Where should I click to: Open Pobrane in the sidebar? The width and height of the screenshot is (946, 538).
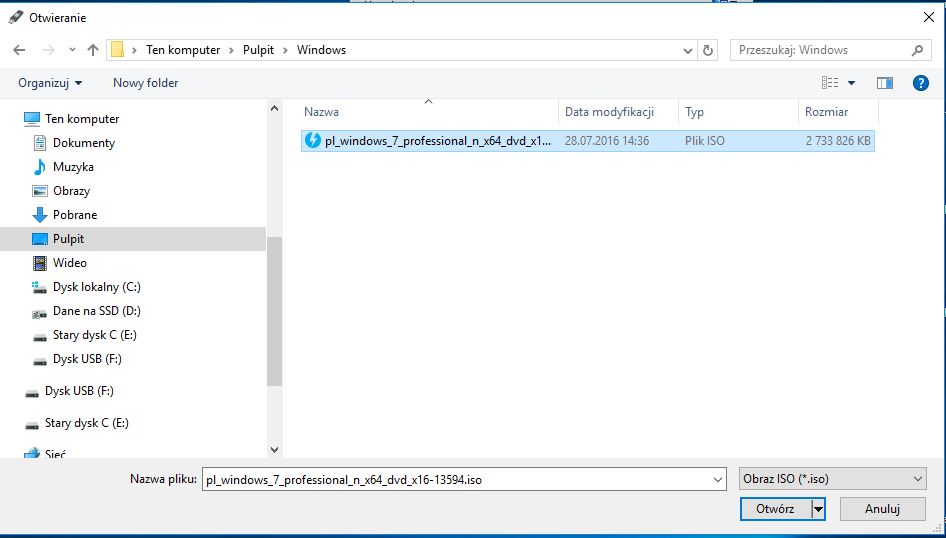[75, 215]
